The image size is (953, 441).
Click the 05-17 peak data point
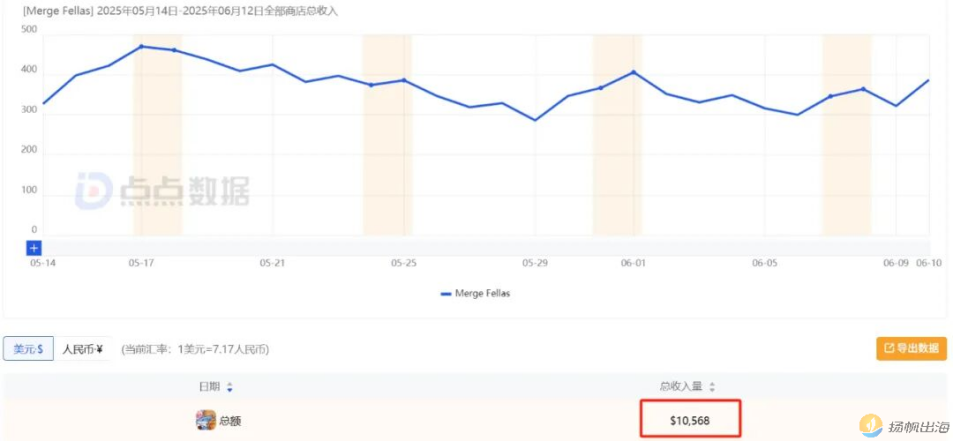pos(141,46)
